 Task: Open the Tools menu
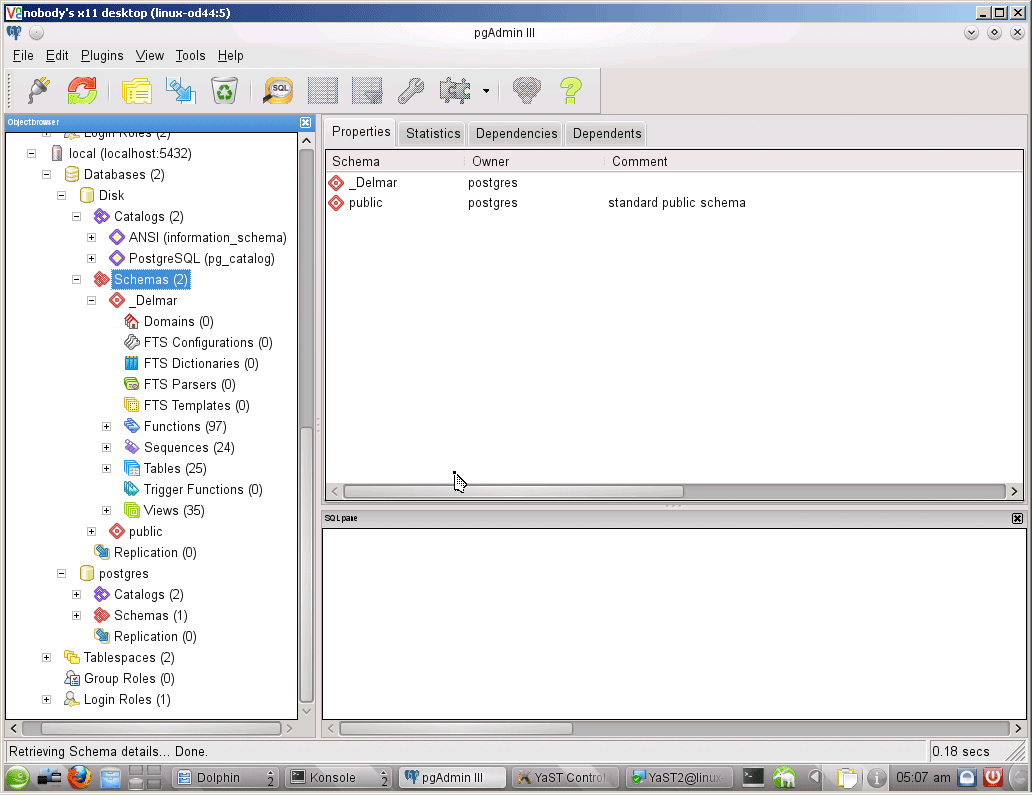pos(190,55)
